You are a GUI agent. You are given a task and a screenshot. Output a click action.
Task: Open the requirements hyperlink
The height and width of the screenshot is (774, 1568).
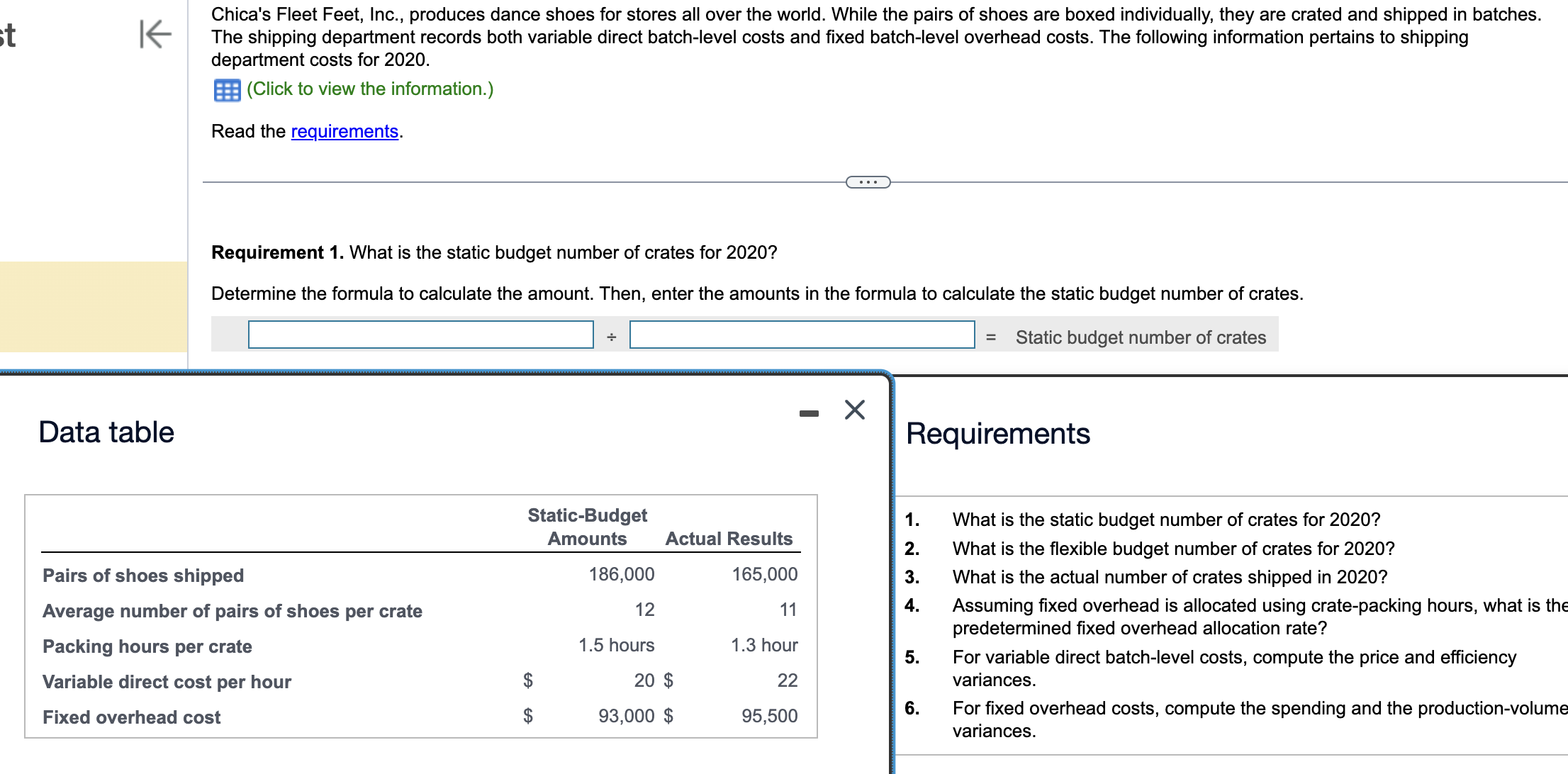tap(345, 132)
